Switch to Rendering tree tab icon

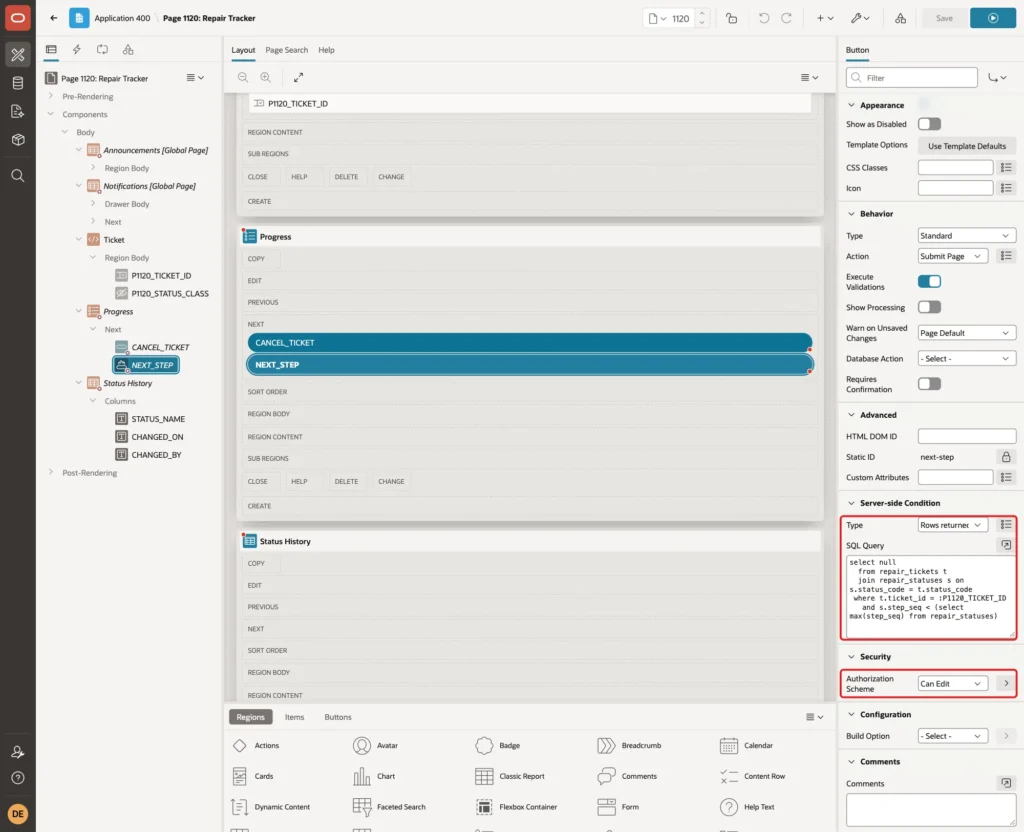[x=51, y=50]
